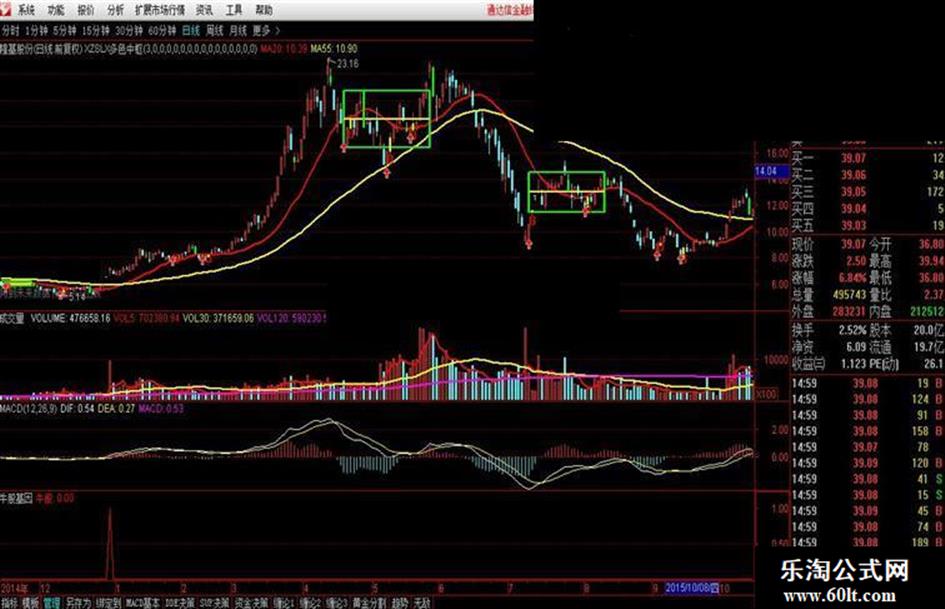Apply the 缠论2 template
Screen dimensions: 945x609
310,603
